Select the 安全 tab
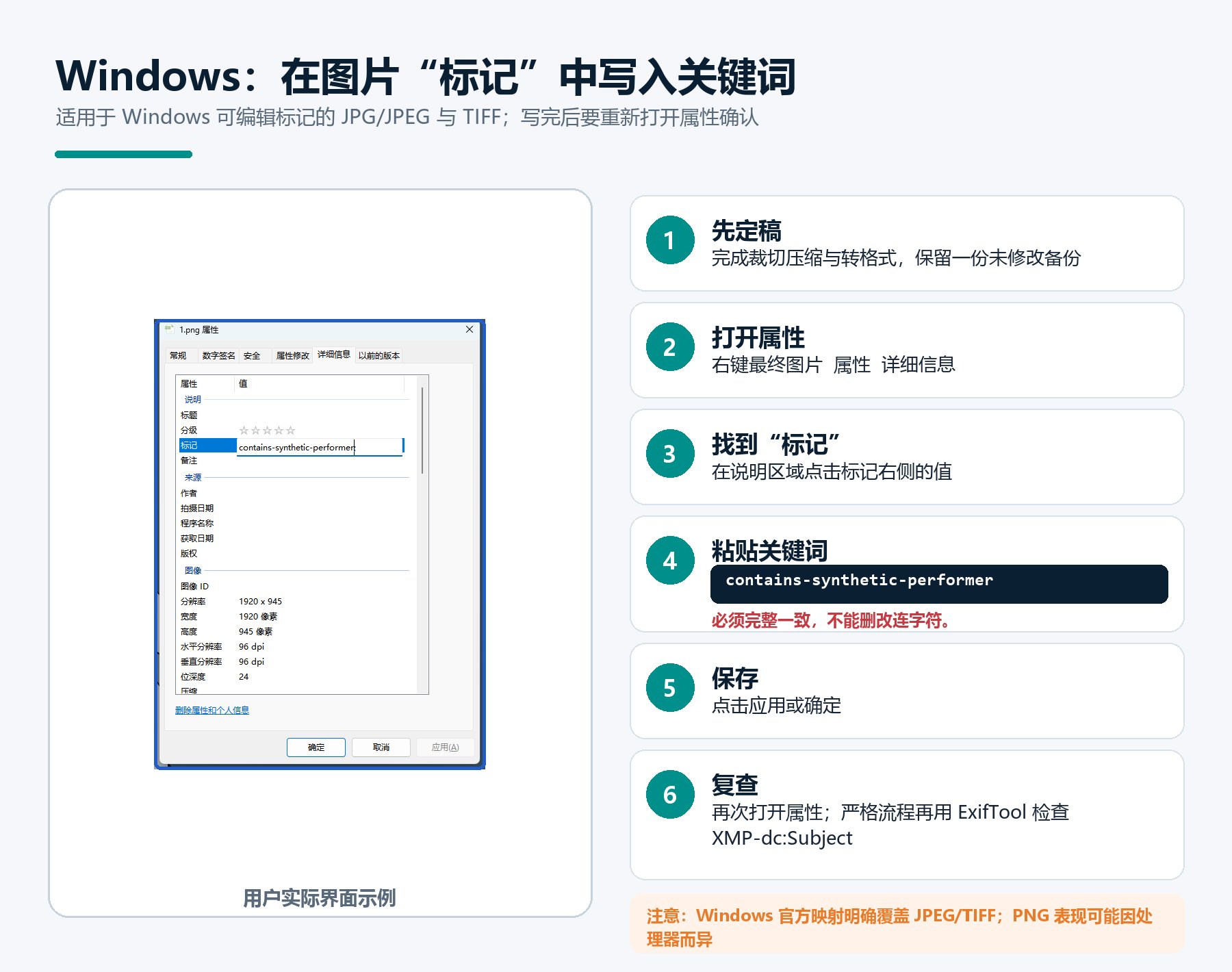The image size is (1232, 972). pos(252,355)
